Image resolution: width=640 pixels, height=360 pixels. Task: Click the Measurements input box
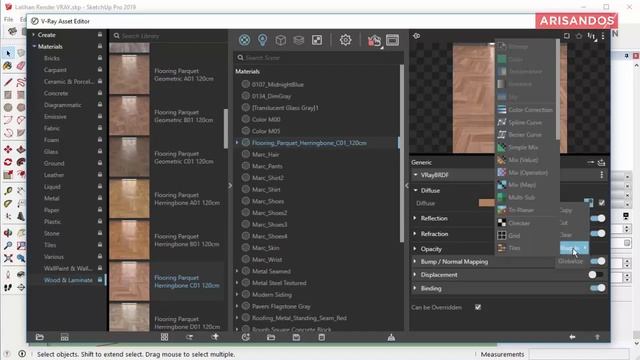579,354
